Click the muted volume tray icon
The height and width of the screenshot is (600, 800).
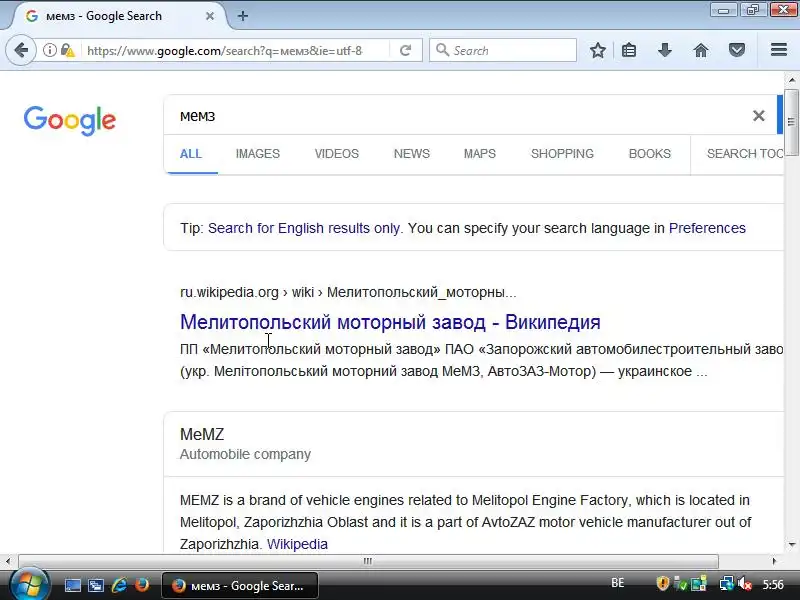[x=744, y=584]
